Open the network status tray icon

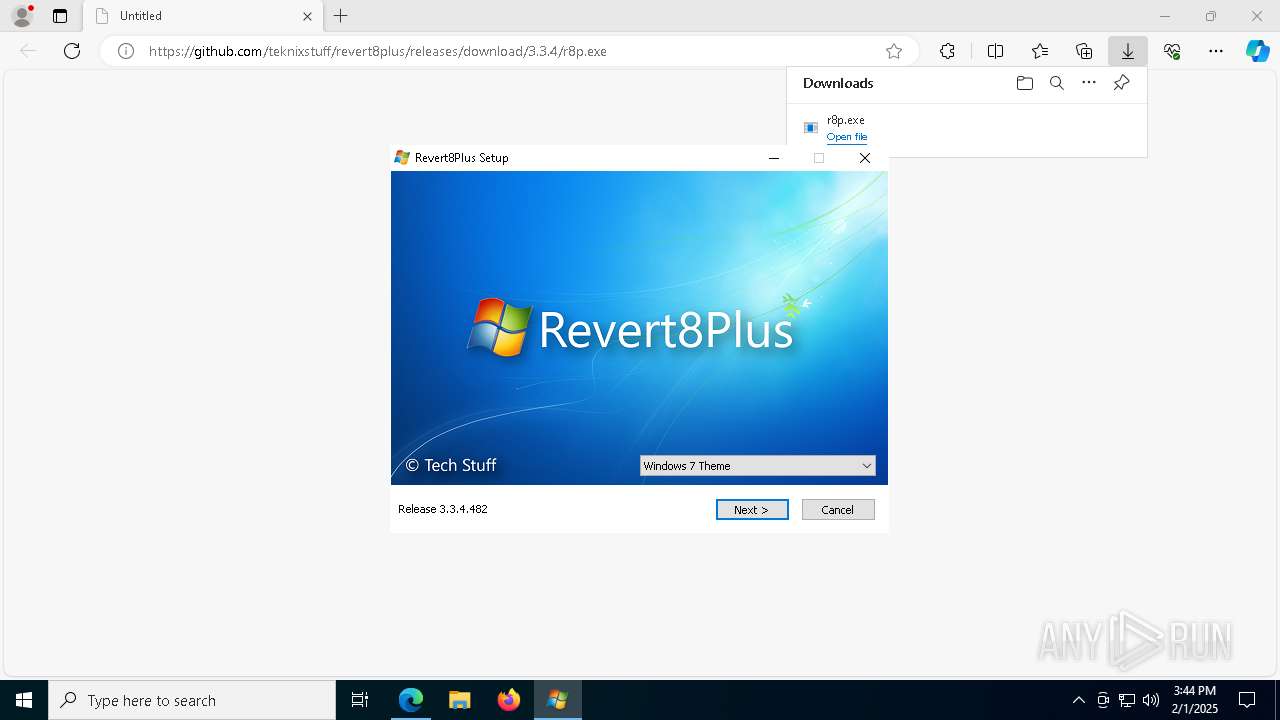[x=1127, y=700]
